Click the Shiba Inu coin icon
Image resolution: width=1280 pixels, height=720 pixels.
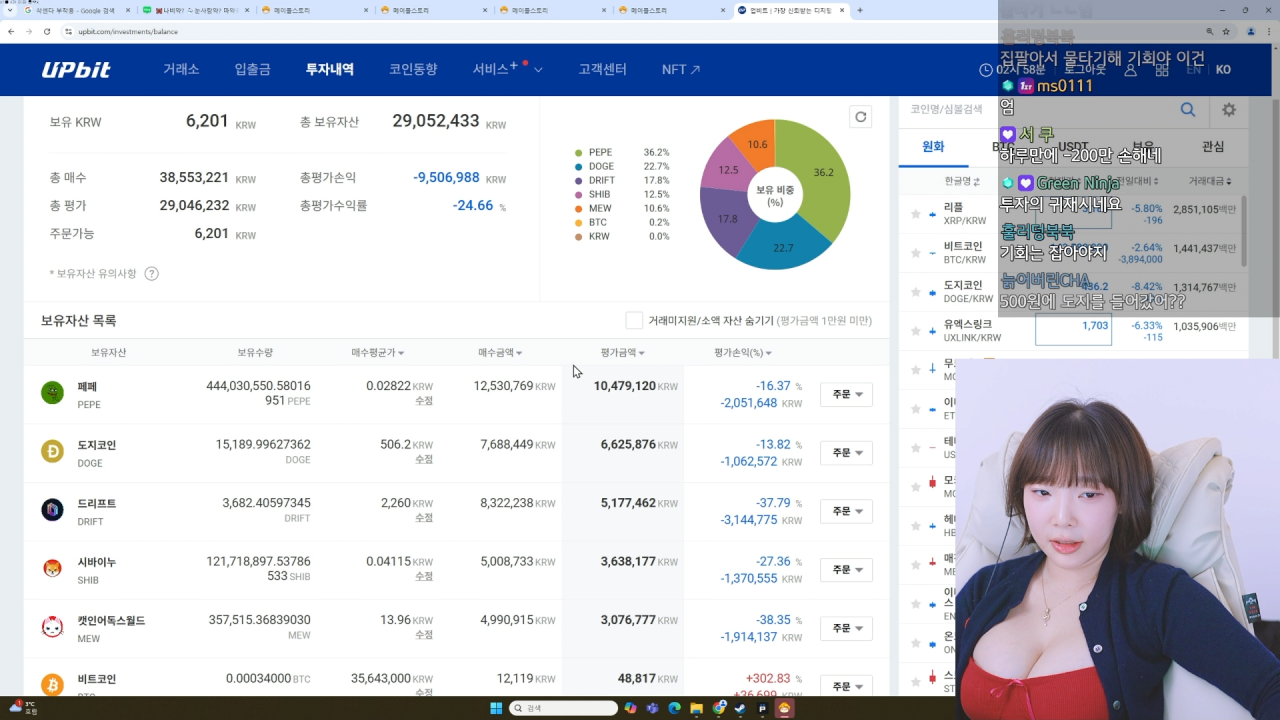[x=52, y=569]
